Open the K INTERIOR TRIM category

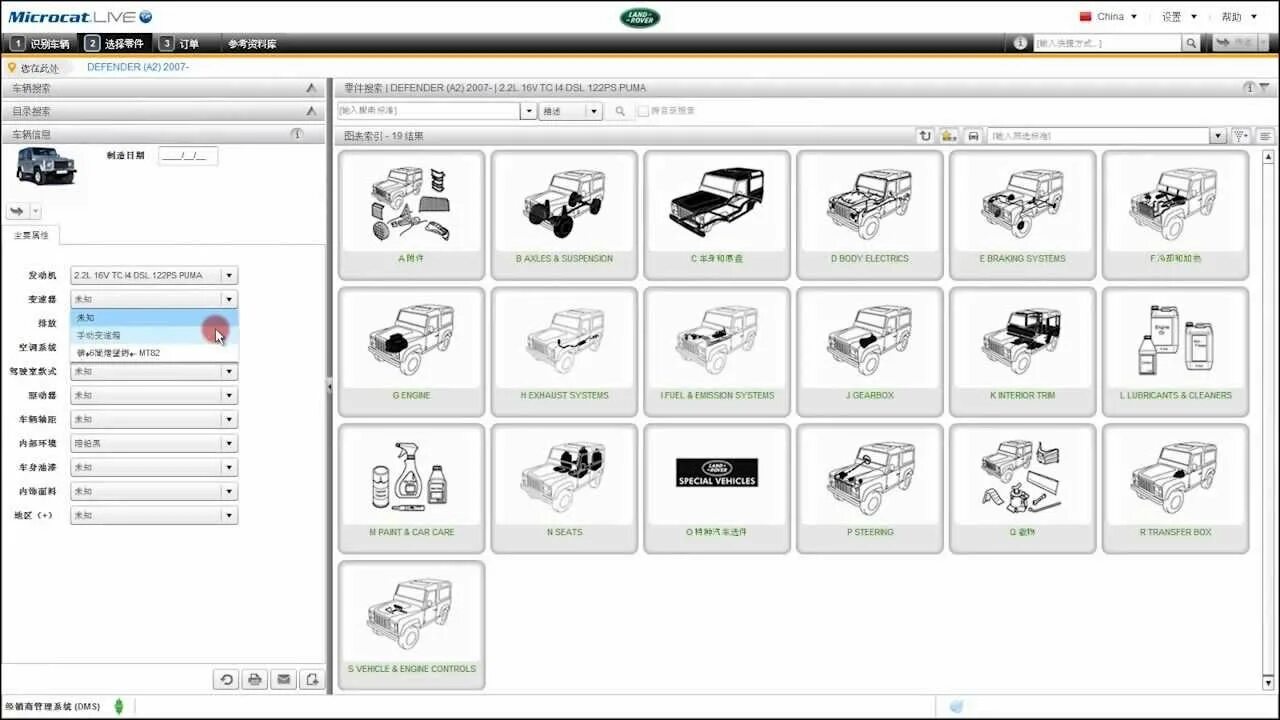tap(1022, 352)
